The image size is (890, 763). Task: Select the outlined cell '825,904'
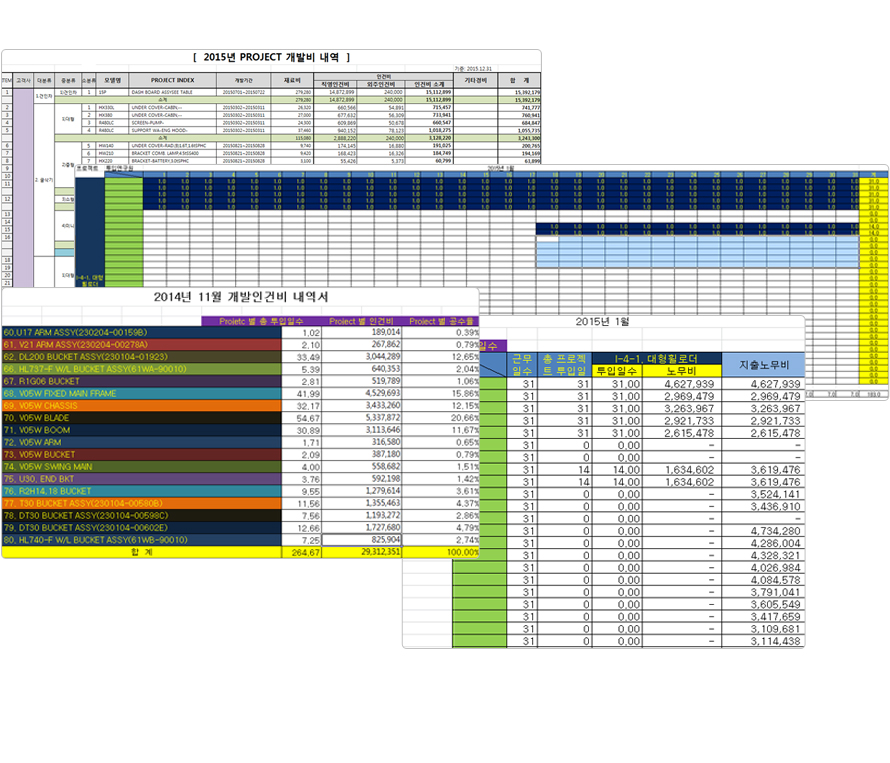[362, 540]
